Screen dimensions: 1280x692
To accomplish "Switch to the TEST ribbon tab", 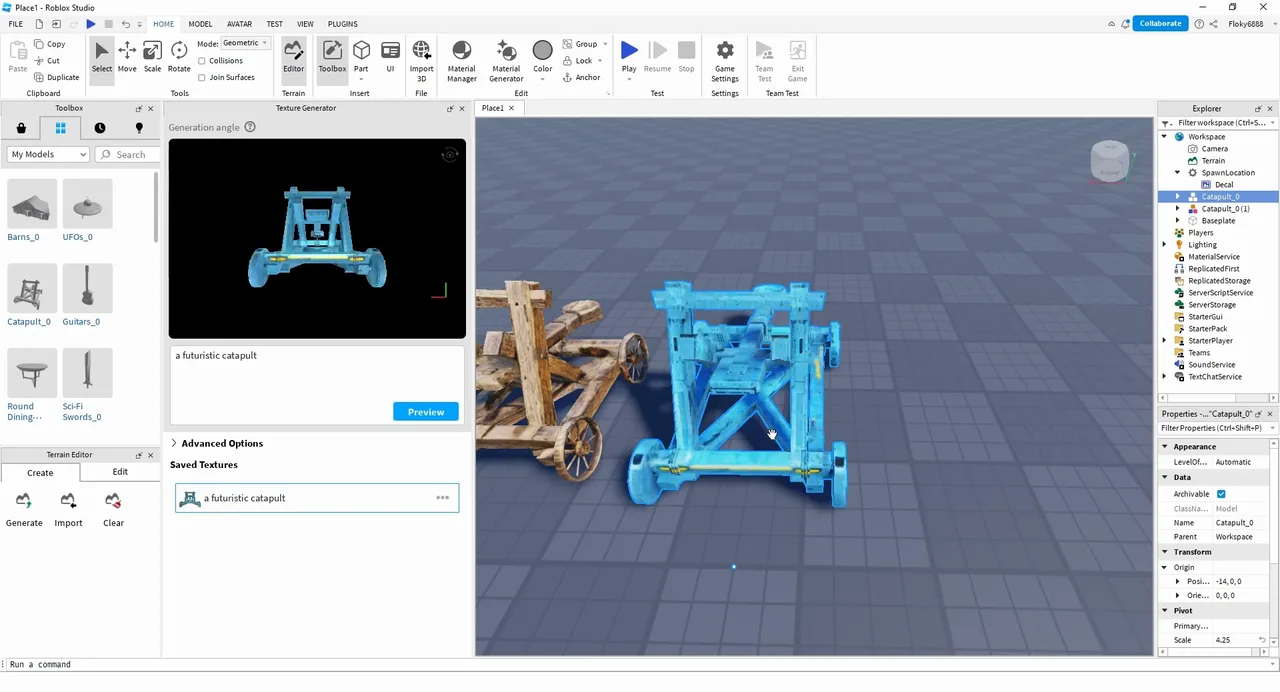I will coord(274,24).
